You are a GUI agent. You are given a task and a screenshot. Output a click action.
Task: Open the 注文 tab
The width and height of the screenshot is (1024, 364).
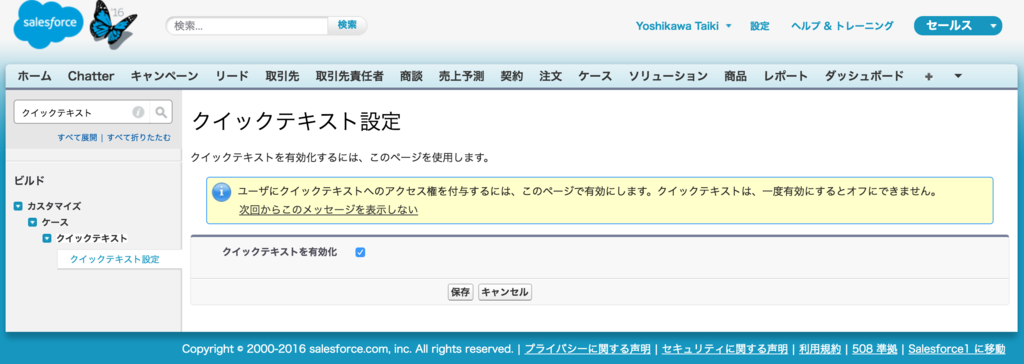[551, 76]
